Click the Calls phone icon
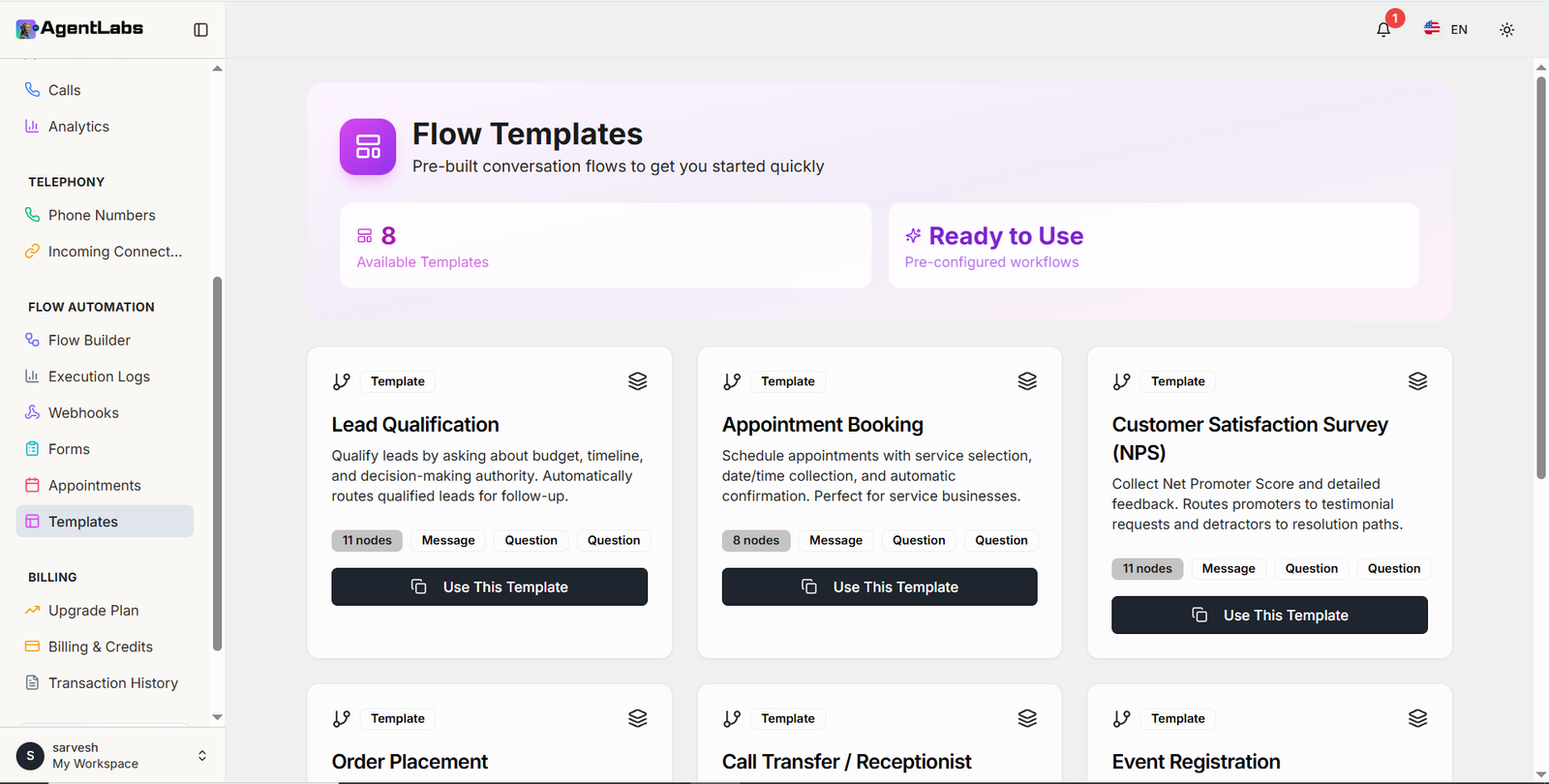The height and width of the screenshot is (784, 1549). click(32, 89)
